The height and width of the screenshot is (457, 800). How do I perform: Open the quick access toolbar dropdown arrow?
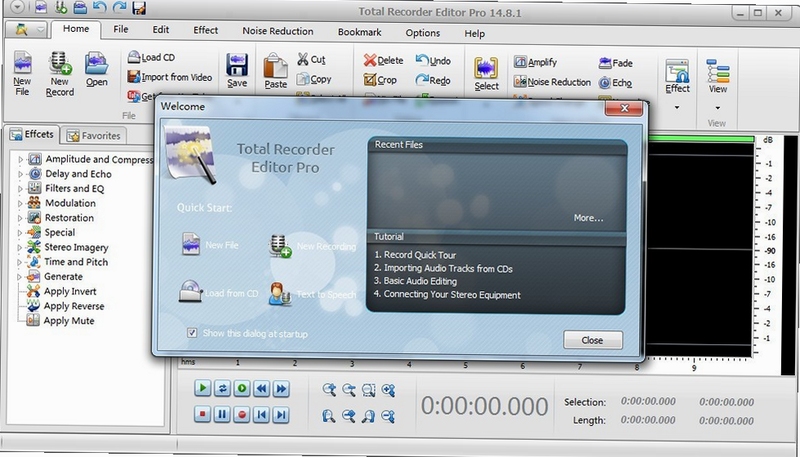coord(18,7)
